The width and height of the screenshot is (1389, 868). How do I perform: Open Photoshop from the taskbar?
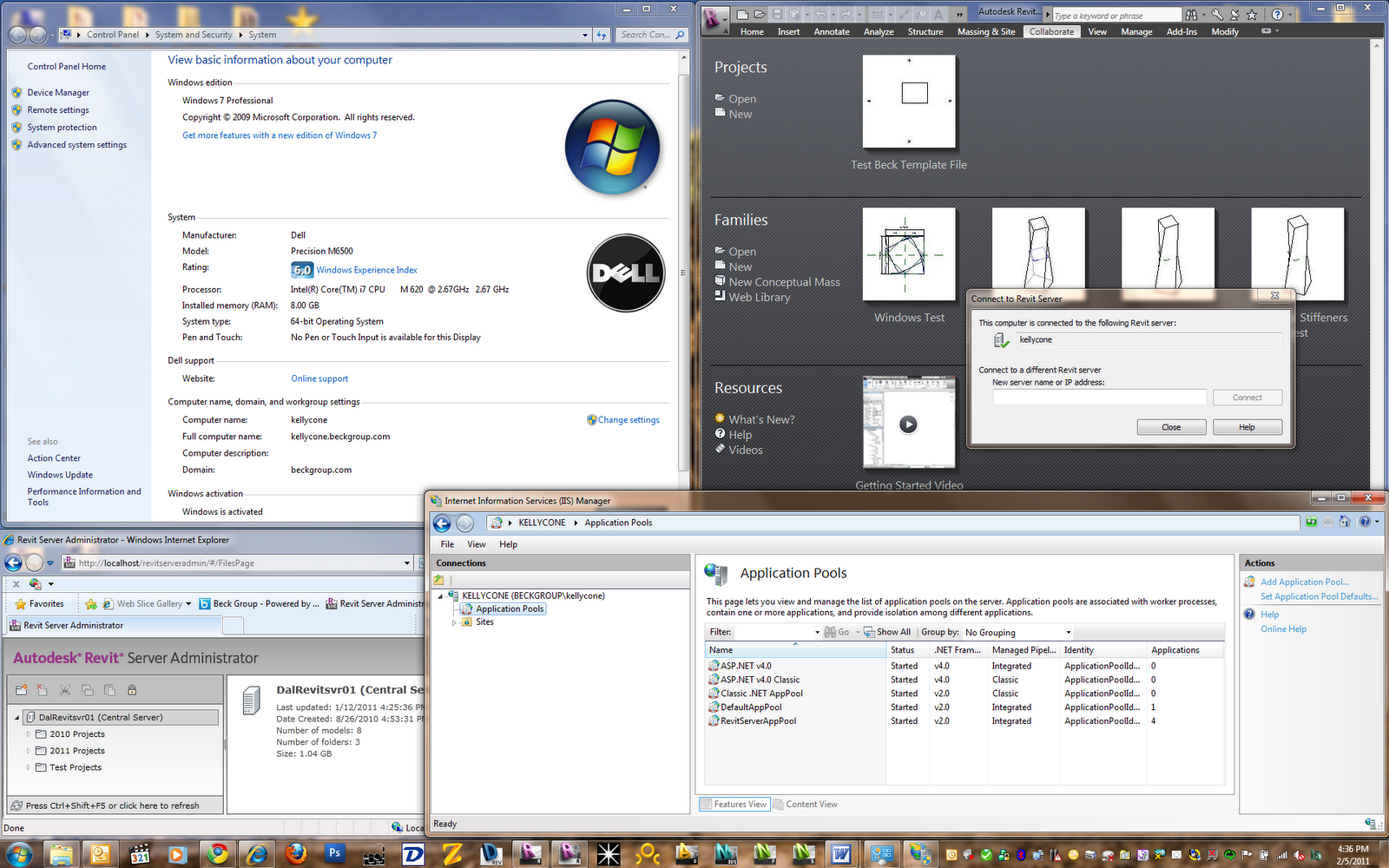pyautogui.click(x=335, y=854)
